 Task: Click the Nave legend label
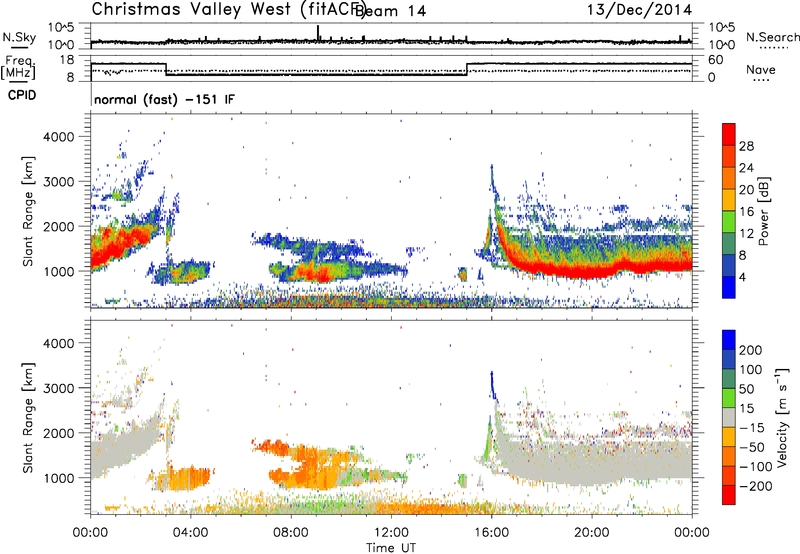coord(761,69)
